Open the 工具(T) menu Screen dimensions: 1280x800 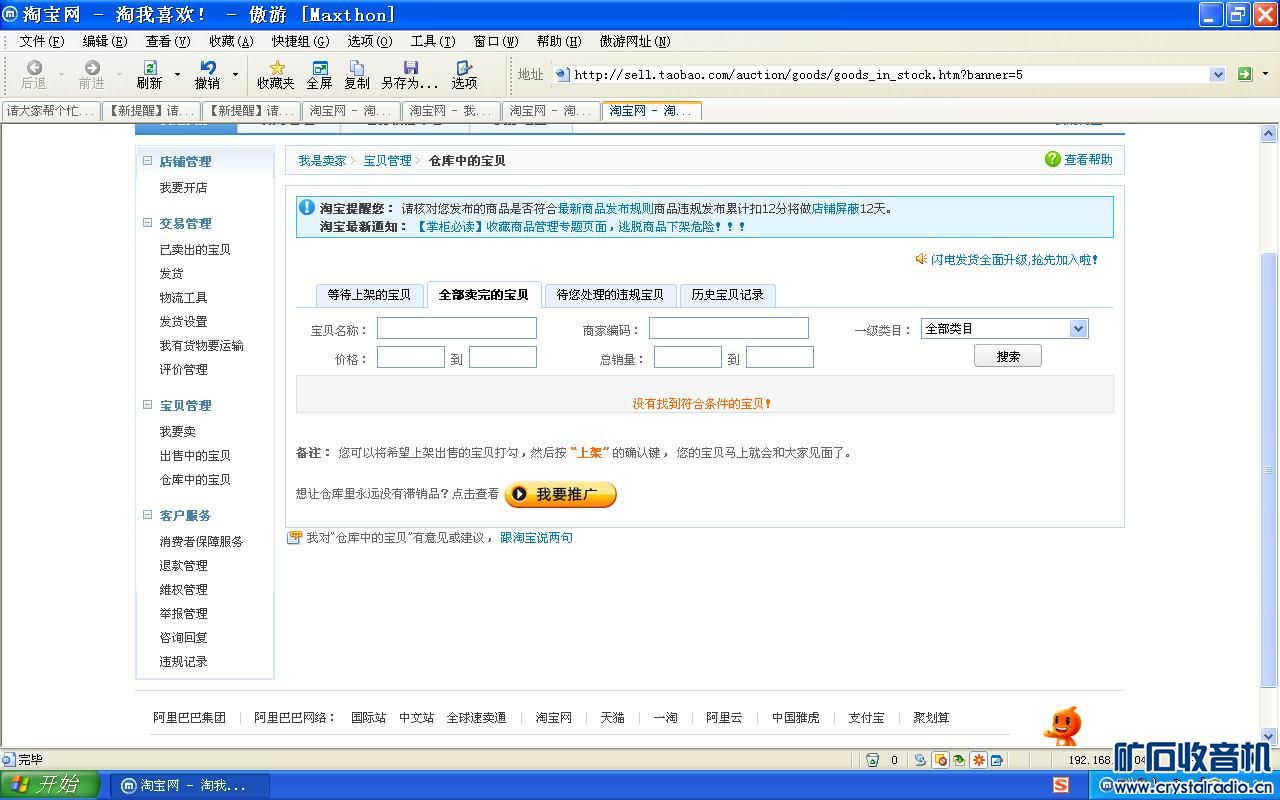(x=432, y=41)
